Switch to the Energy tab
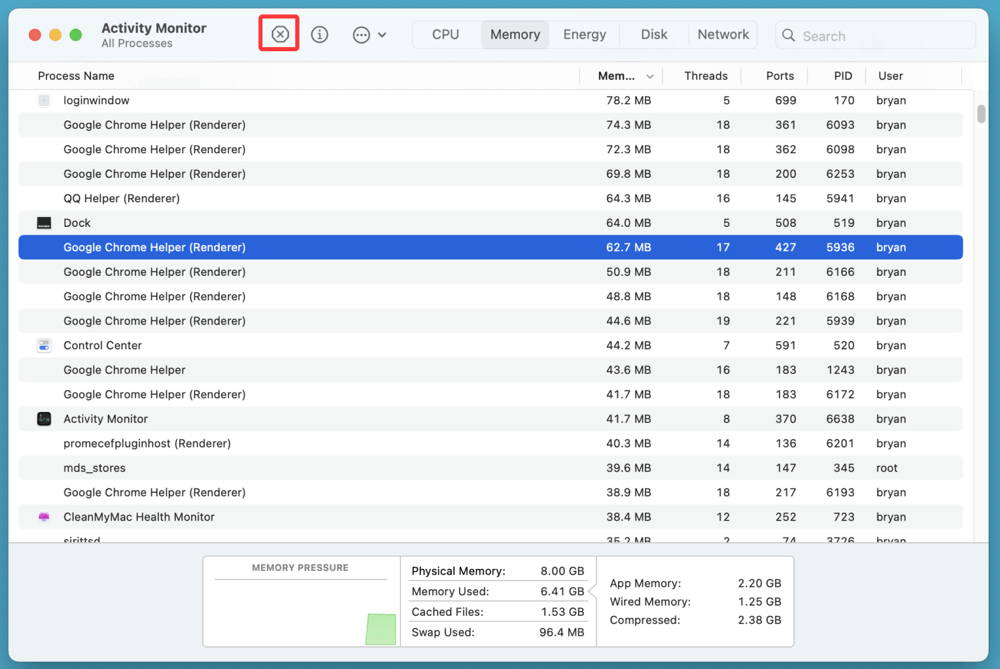Image resolution: width=1000 pixels, height=669 pixels. point(584,33)
